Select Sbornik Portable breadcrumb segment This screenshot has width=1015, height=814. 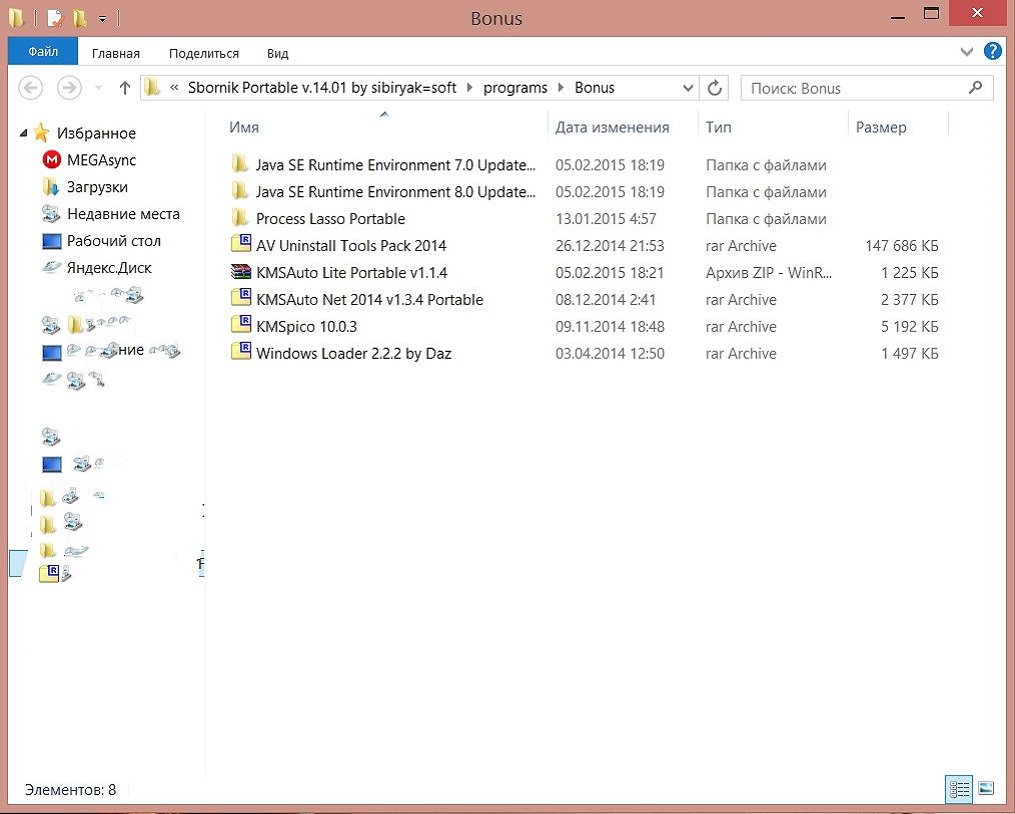322,88
